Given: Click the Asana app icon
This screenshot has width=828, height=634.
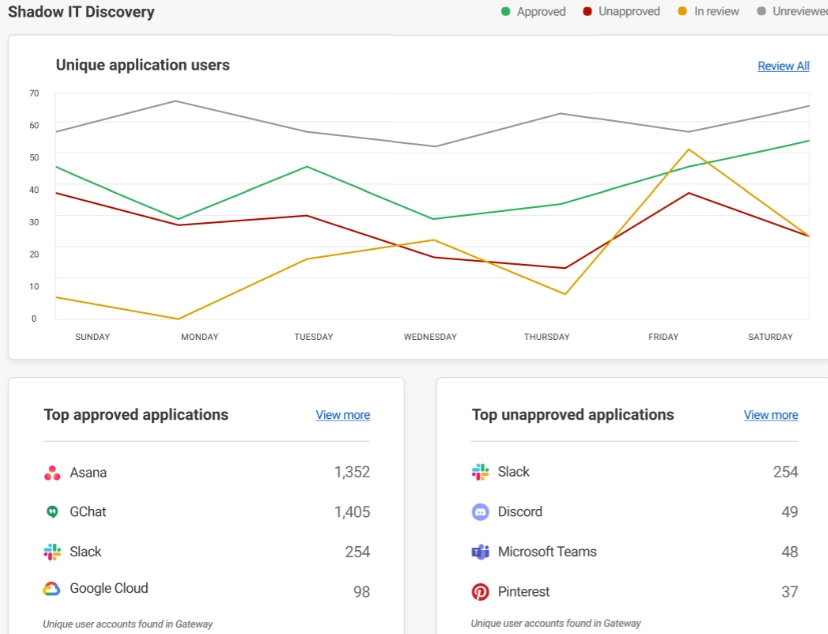Looking at the screenshot, I should (x=52, y=473).
